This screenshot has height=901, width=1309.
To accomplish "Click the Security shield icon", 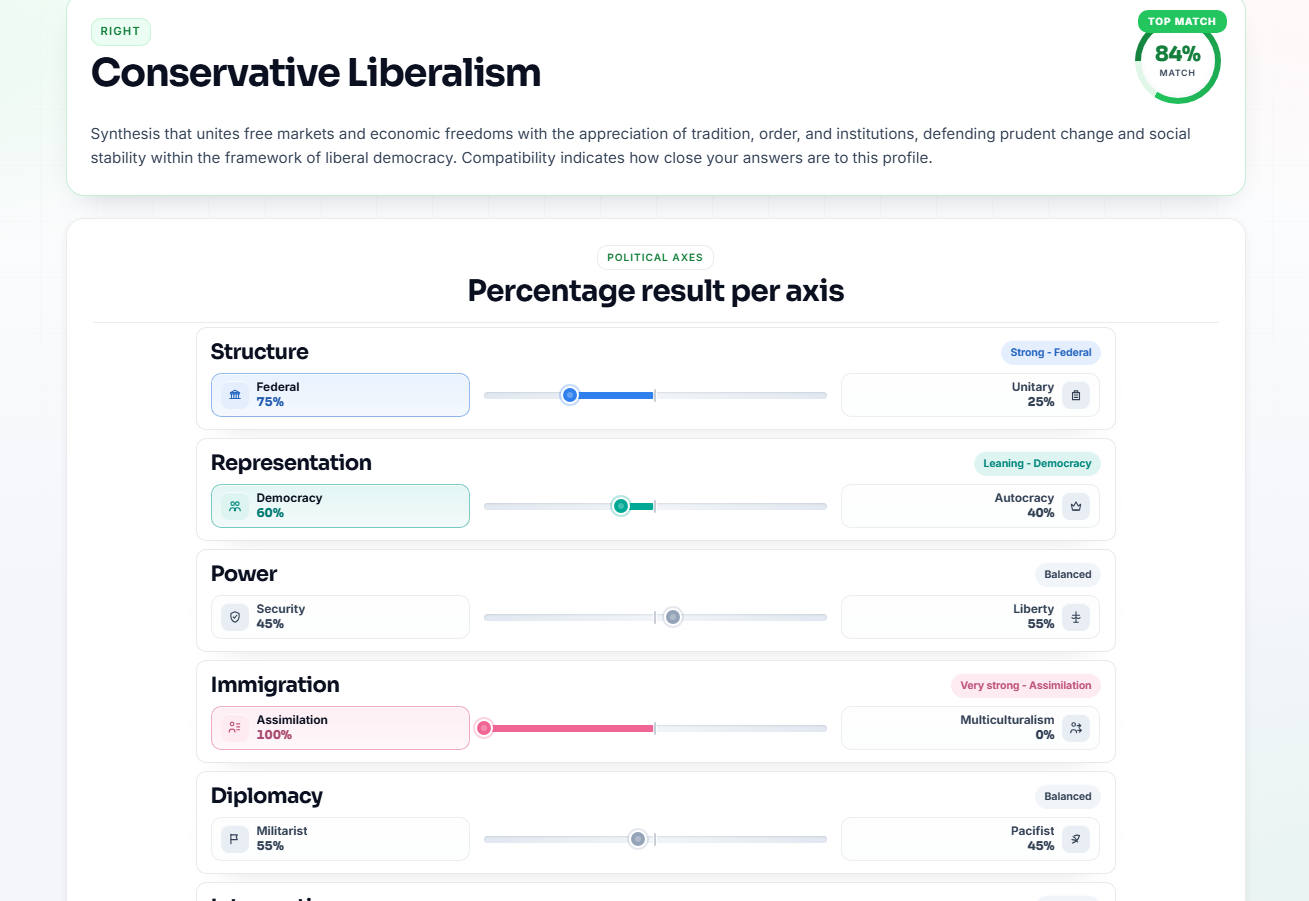I will tap(235, 617).
